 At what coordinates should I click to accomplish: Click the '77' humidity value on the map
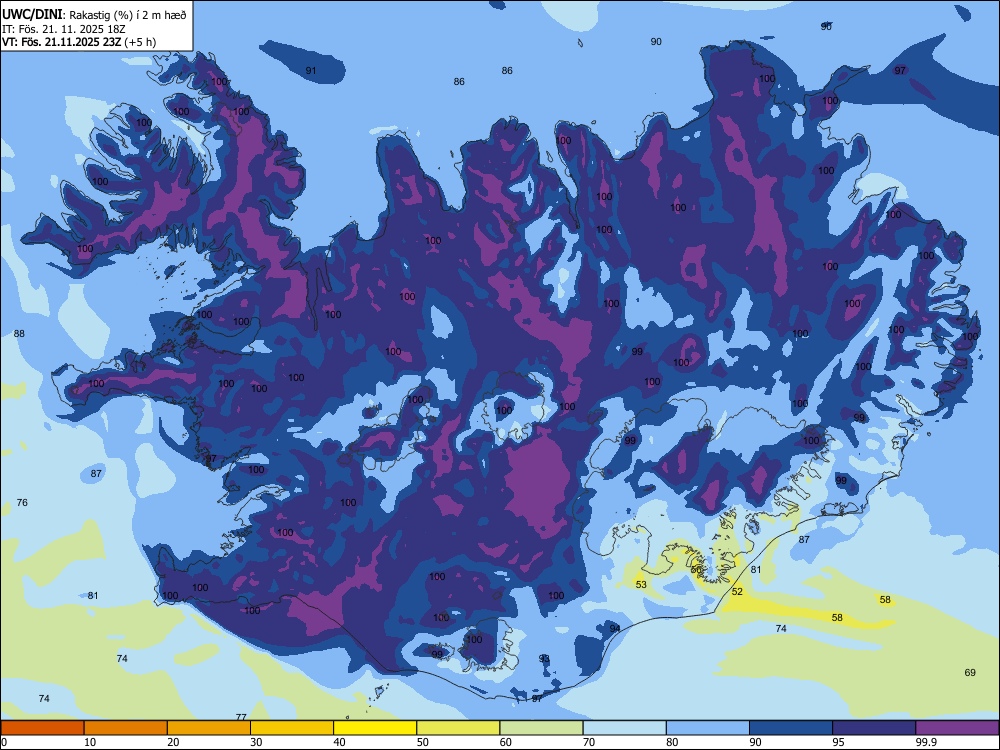(241, 717)
